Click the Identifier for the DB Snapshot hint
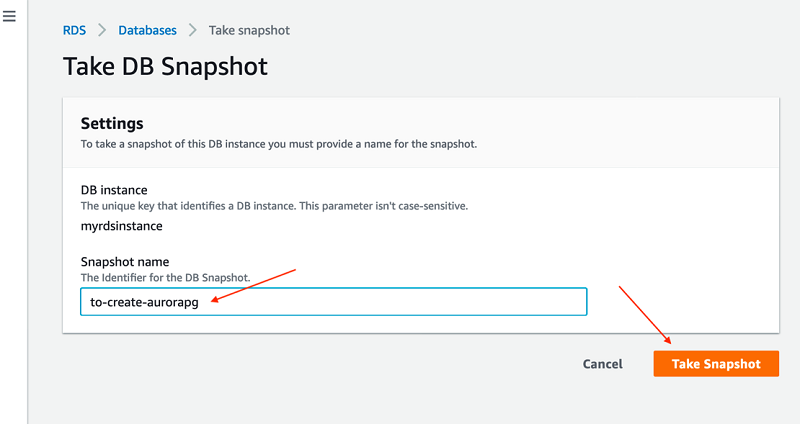 coord(165,278)
